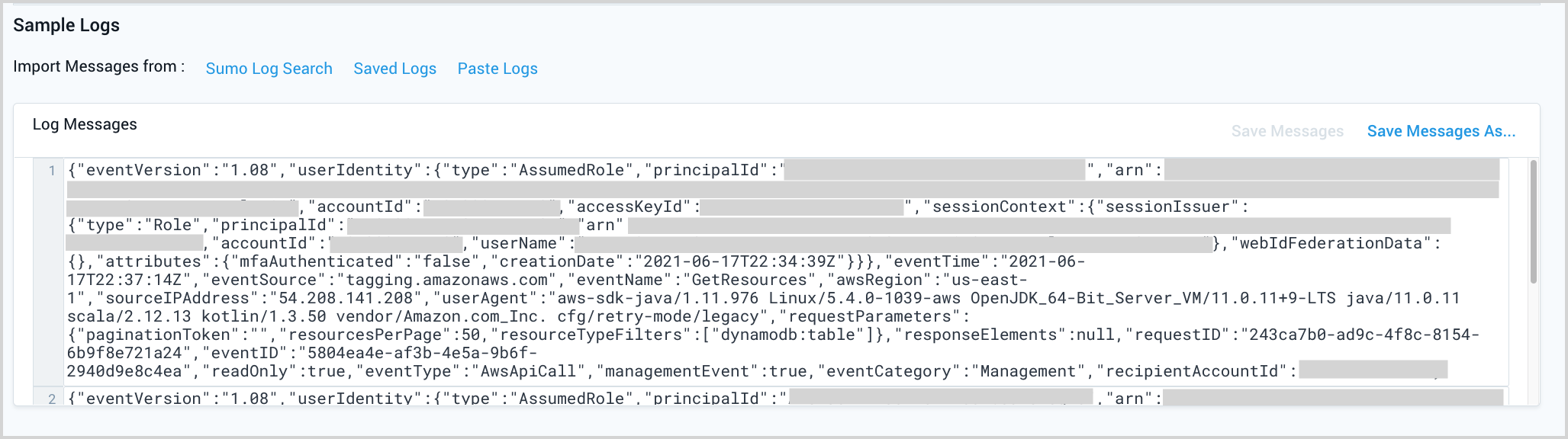Choose Paste Logs import option
This screenshot has width=1568, height=439.
497,69
